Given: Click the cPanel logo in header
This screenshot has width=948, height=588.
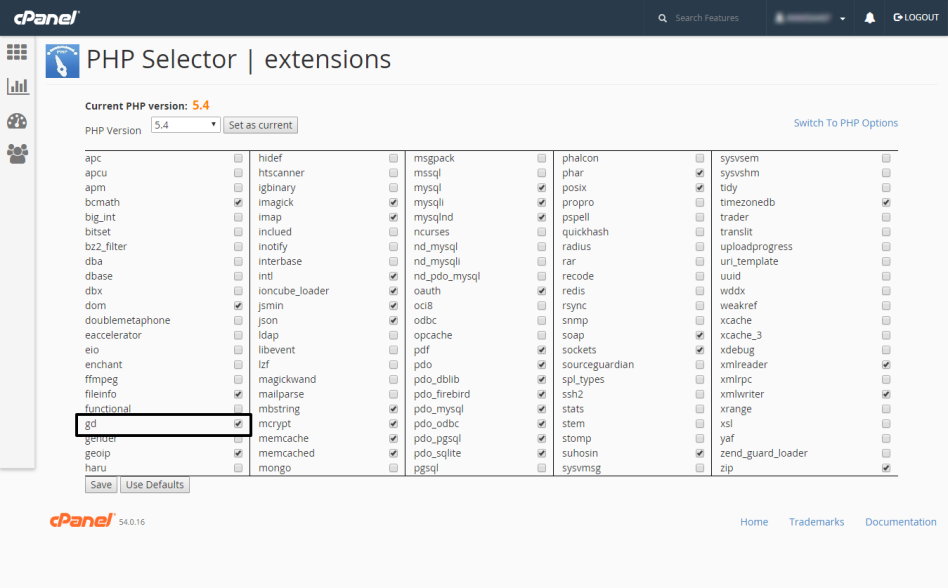Looking at the screenshot, I should (x=47, y=18).
